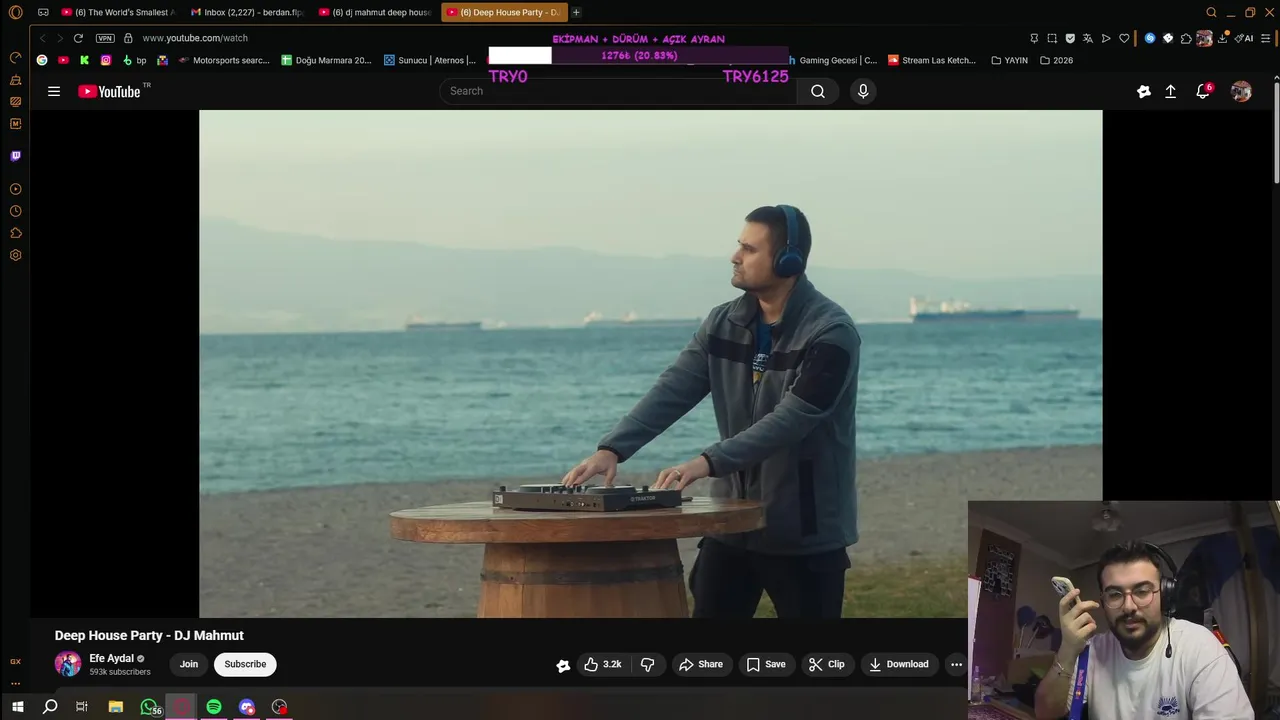This screenshot has width=1280, height=720.
Task: Open sidebar history clock icon
Action: (x=15, y=211)
